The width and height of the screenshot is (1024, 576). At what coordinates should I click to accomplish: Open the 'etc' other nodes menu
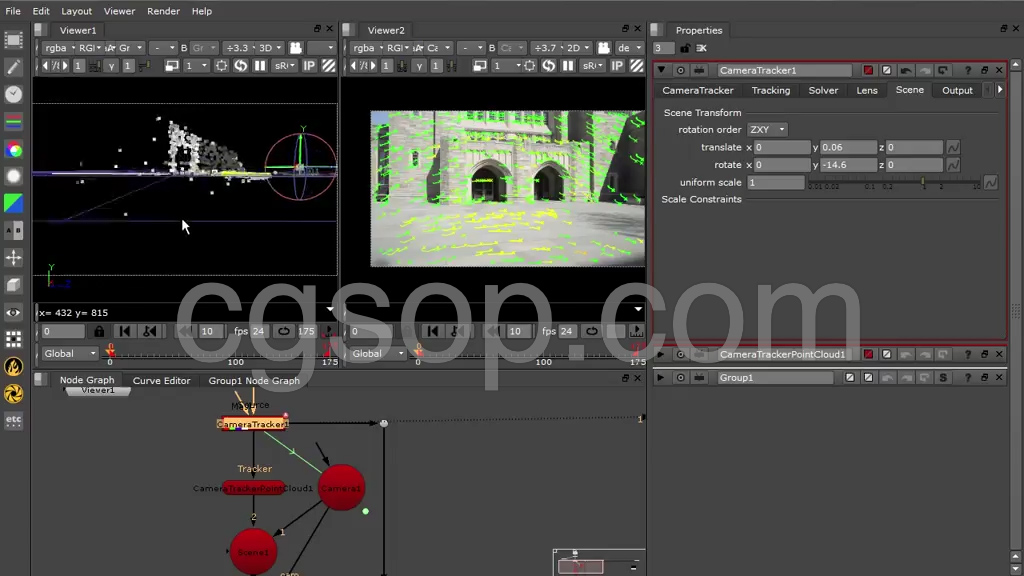(13, 420)
